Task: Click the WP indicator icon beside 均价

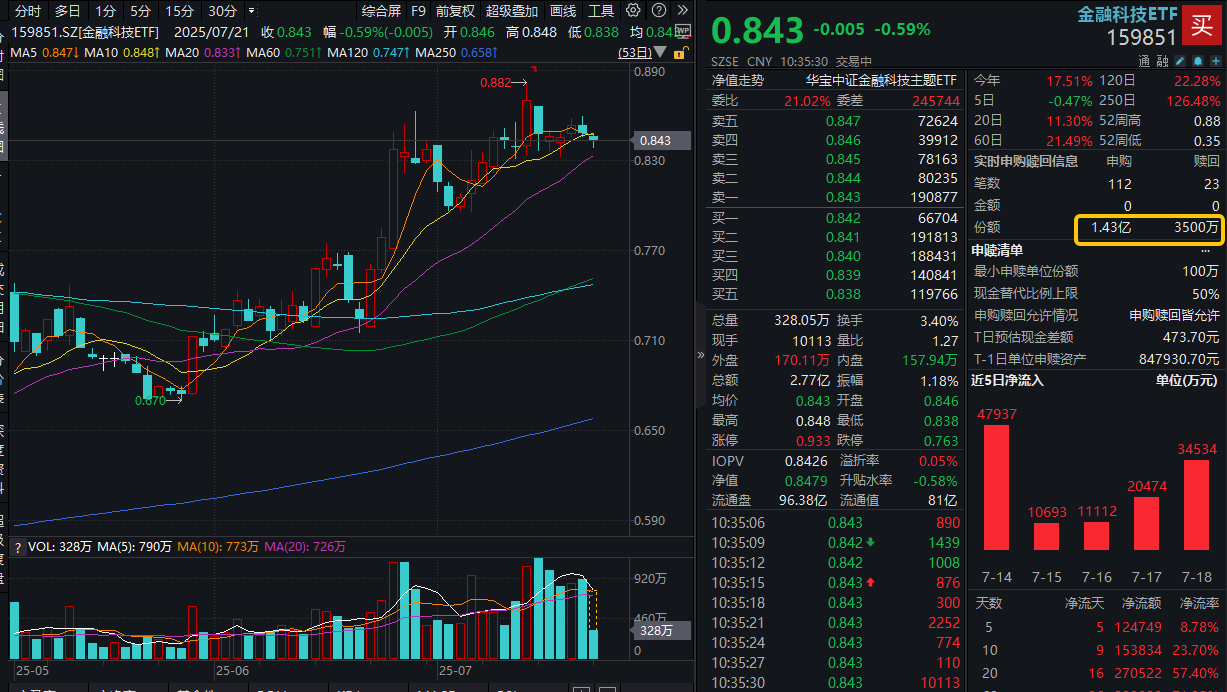Action: click(x=682, y=31)
